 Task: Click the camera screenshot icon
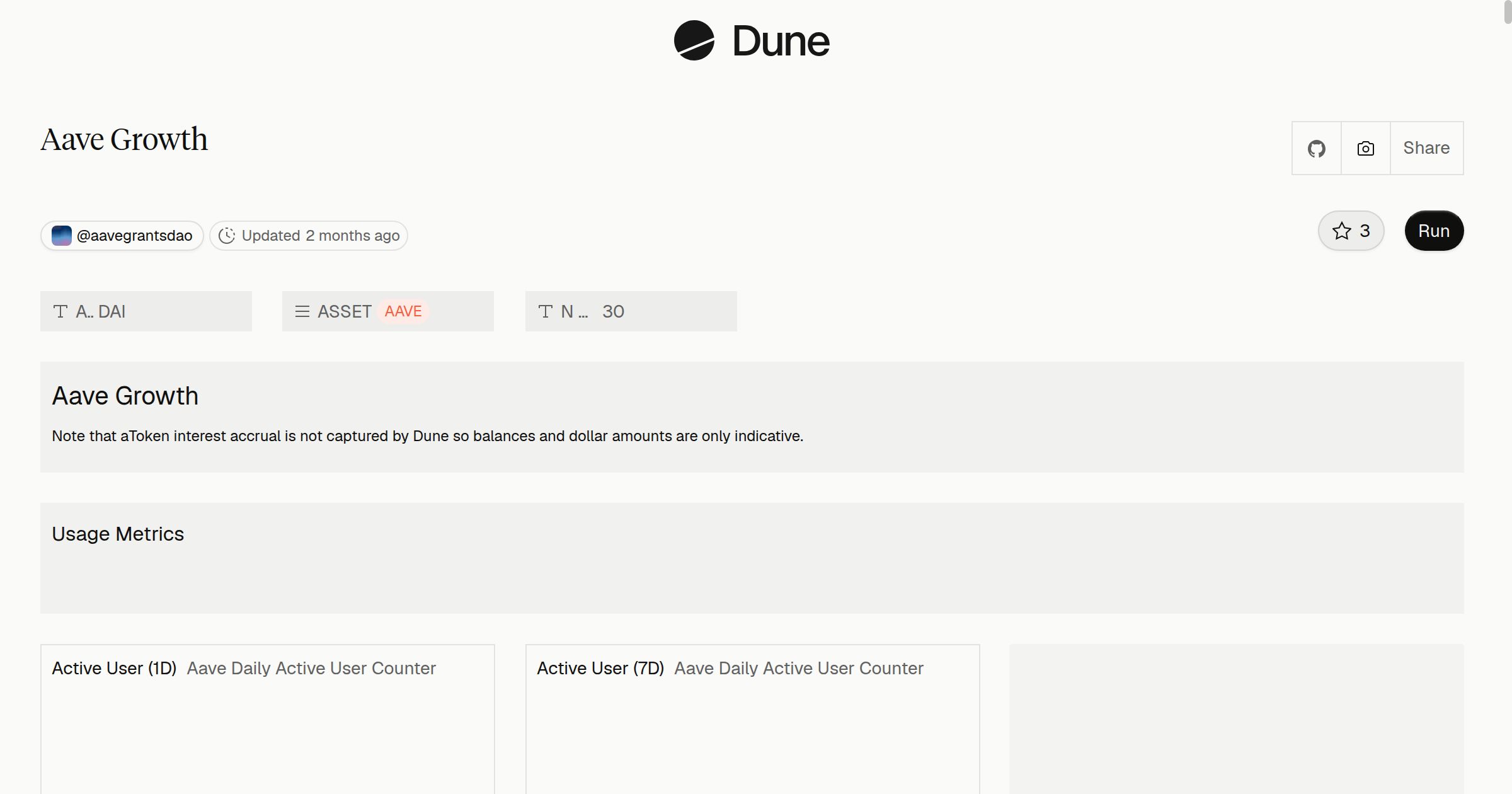pyautogui.click(x=1365, y=148)
